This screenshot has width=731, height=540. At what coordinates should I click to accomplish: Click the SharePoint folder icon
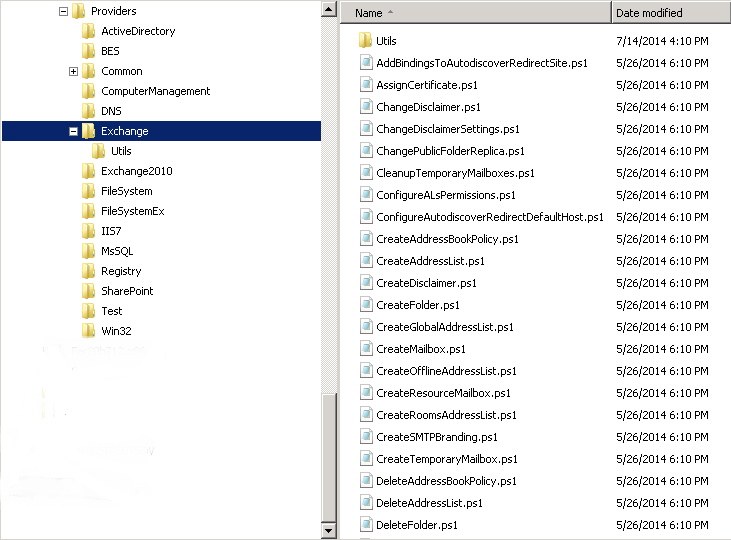click(x=88, y=291)
